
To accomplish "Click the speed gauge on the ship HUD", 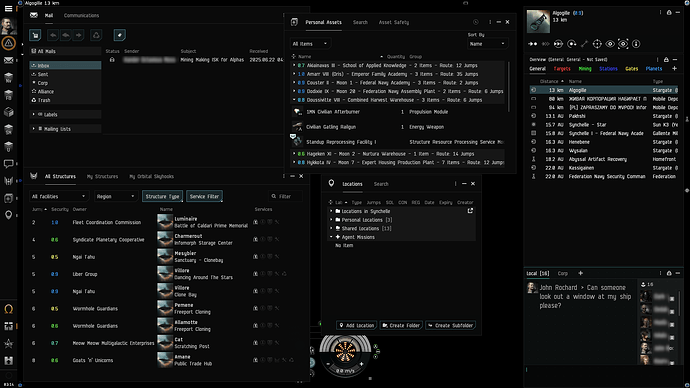I will 345,371.
